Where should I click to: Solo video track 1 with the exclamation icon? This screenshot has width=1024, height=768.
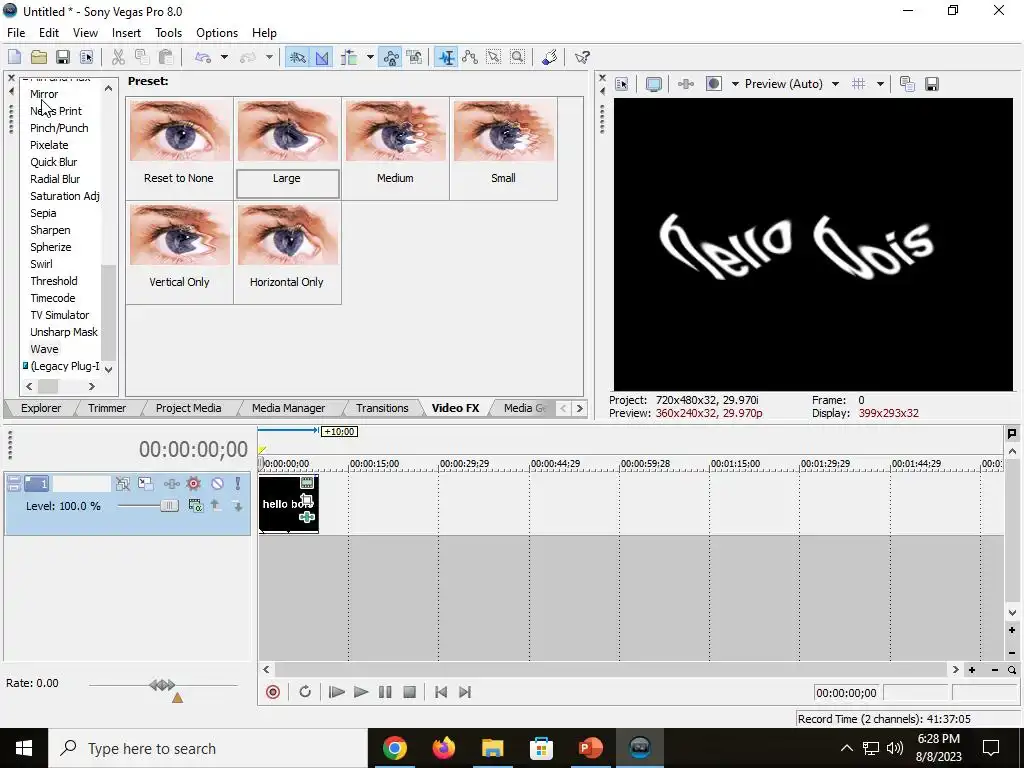[x=238, y=484]
